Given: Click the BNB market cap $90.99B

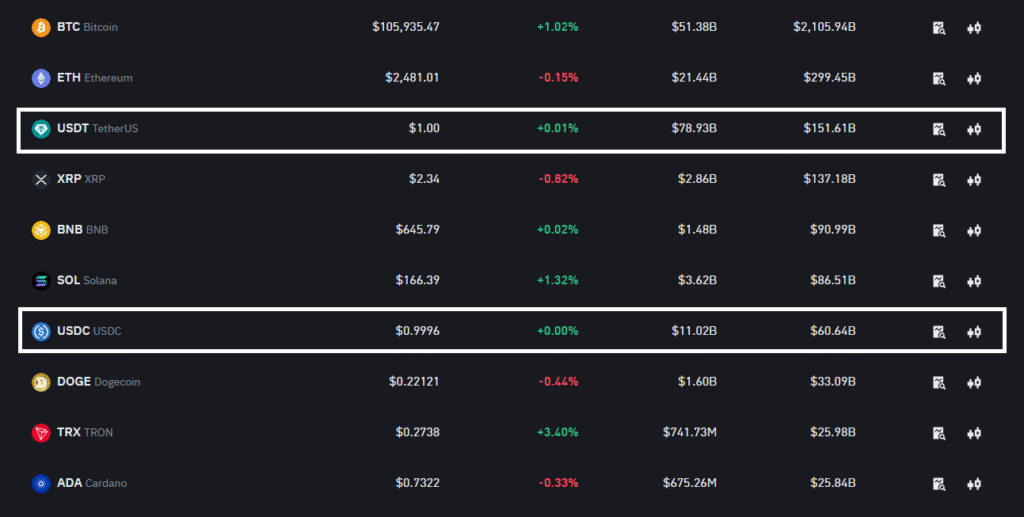Looking at the screenshot, I should (833, 230).
